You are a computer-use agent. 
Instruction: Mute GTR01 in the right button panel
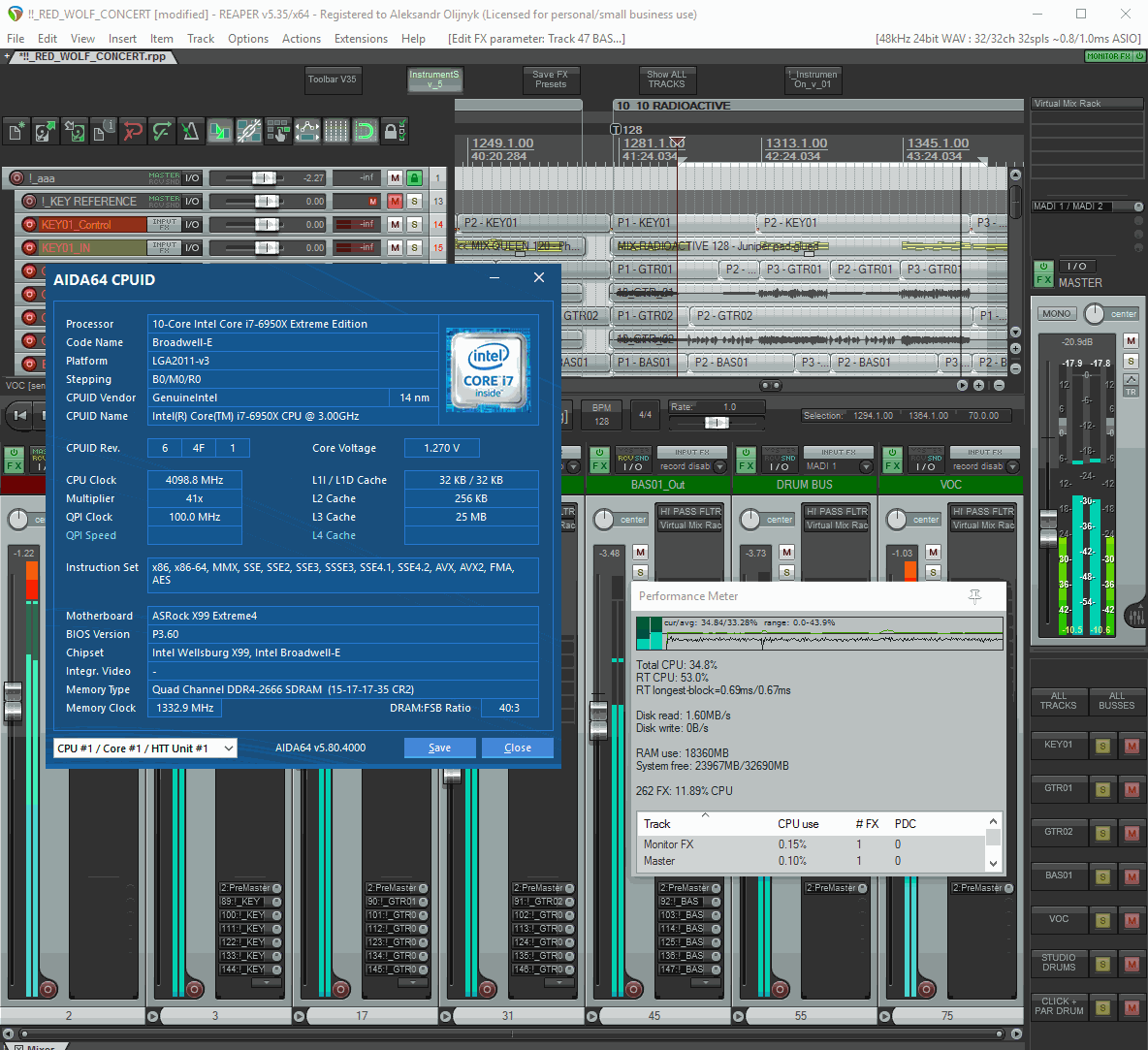pyautogui.click(x=1132, y=790)
